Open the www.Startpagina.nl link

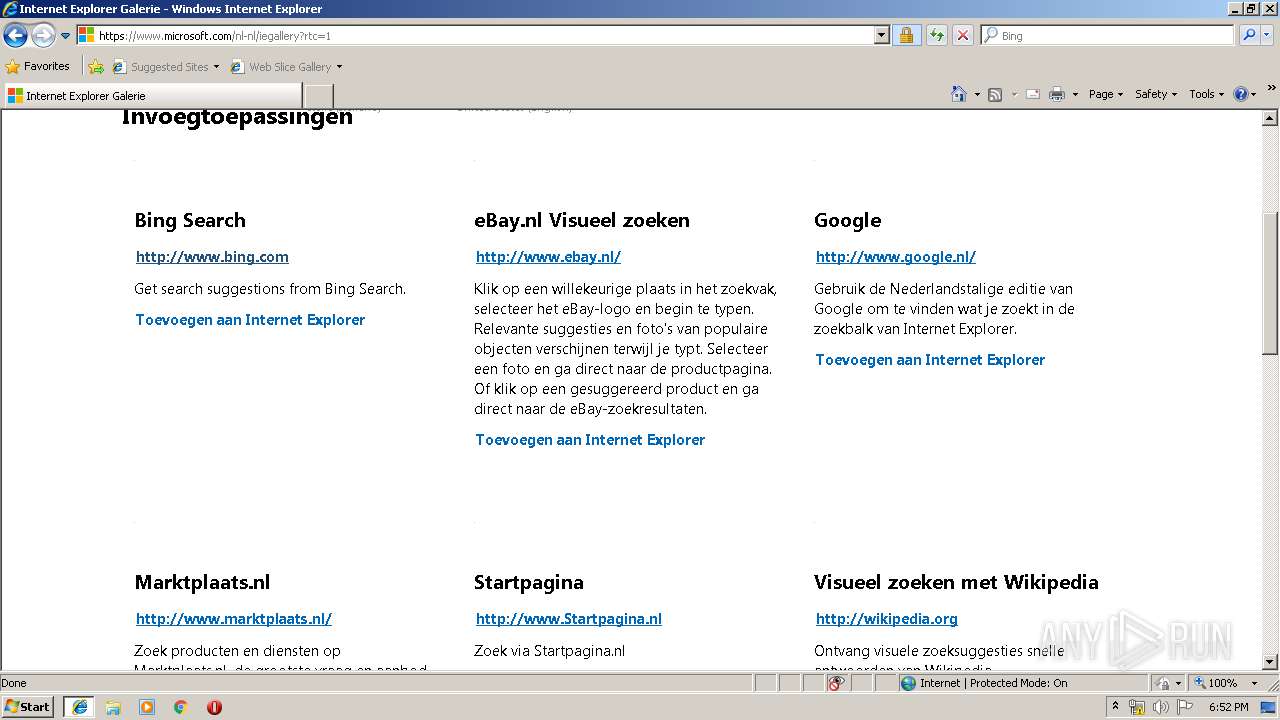pyautogui.click(x=569, y=619)
